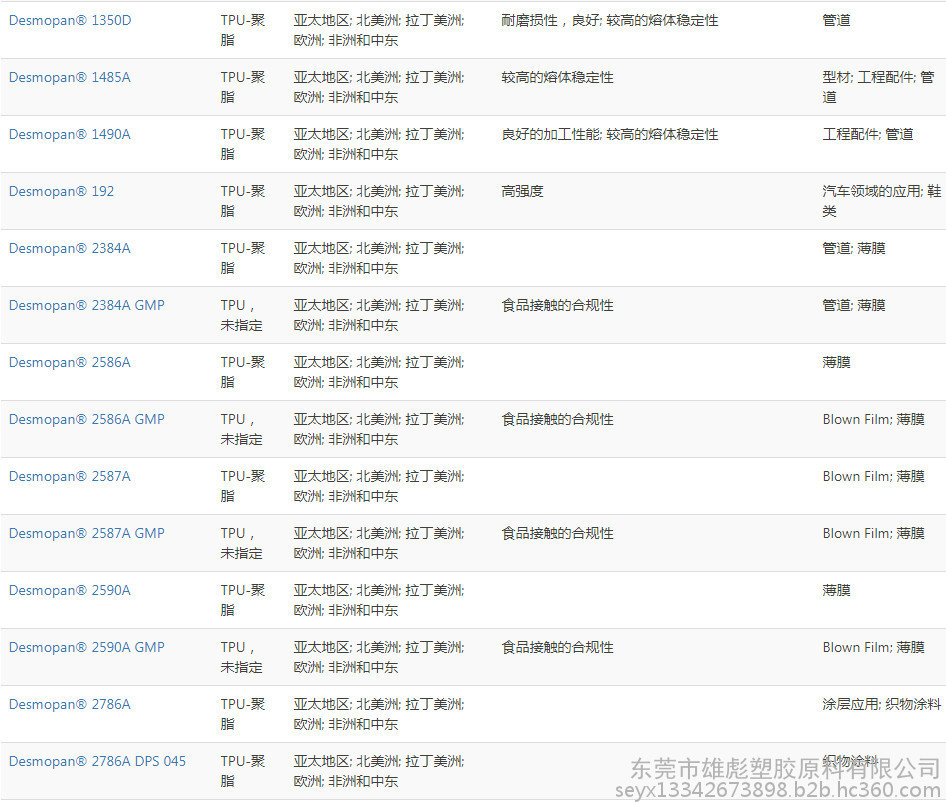Image resolution: width=946 pixels, height=802 pixels.
Task: Select '管道; 薄膜' in the 2384A GMP row
Action: [x=854, y=305]
